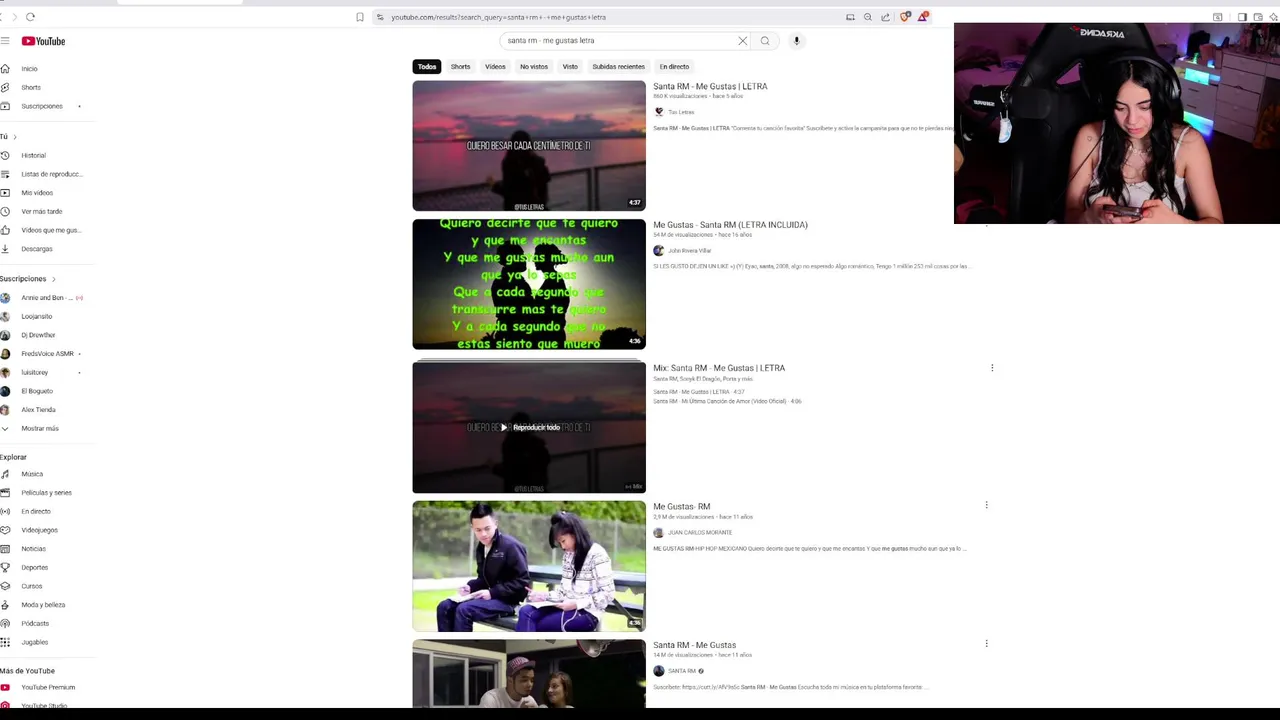Select the Vídeos filter chip
1280x720 pixels.
[x=495, y=67]
